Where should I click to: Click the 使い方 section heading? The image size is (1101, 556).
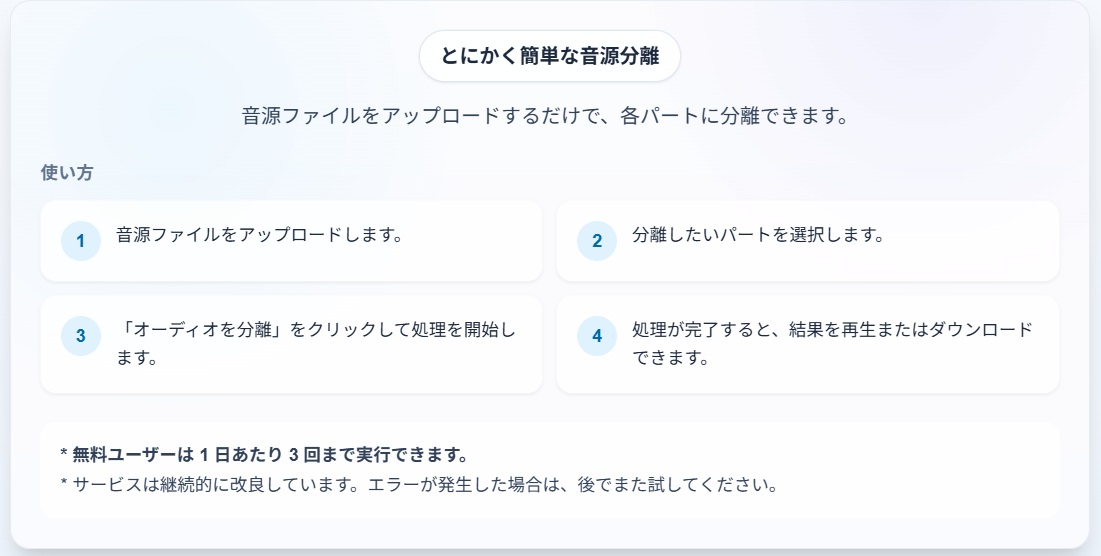click(x=67, y=172)
